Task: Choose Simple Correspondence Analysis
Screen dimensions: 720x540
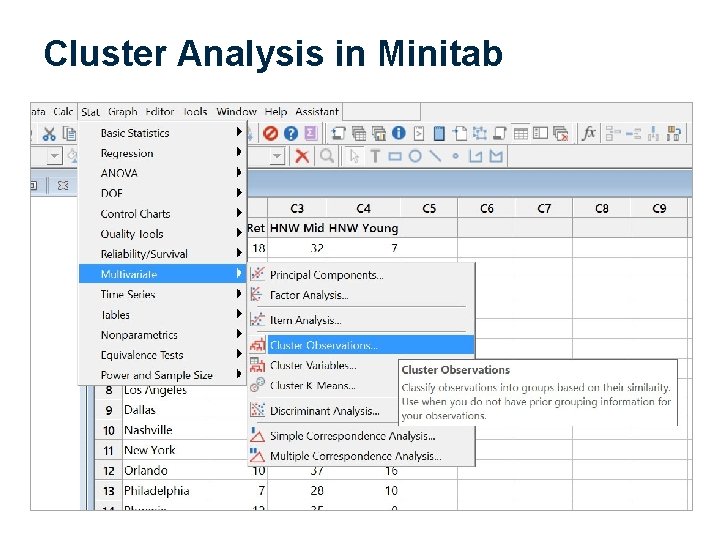Action: click(x=361, y=435)
